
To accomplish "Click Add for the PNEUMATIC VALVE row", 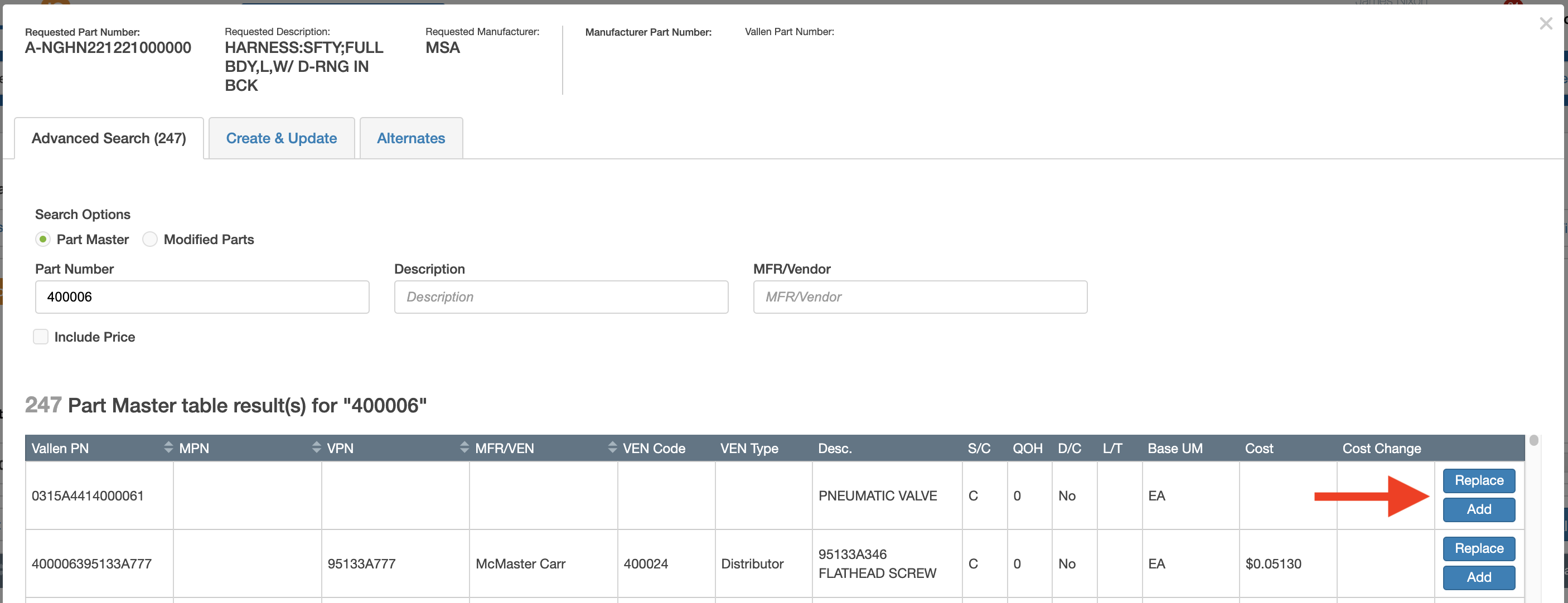I will click(1479, 509).
